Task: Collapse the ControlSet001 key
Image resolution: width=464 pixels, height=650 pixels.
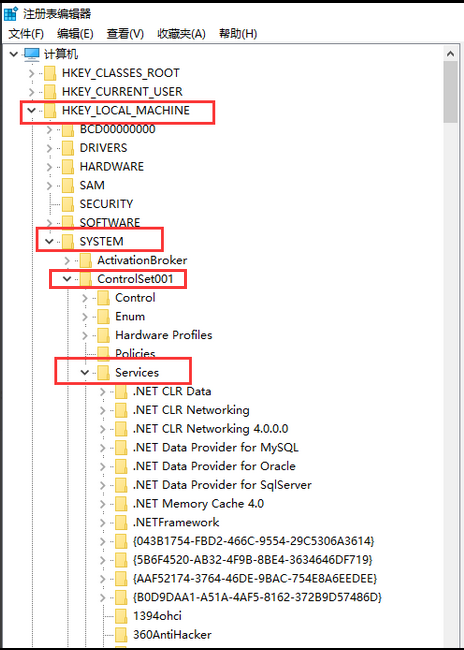Action: (67, 279)
